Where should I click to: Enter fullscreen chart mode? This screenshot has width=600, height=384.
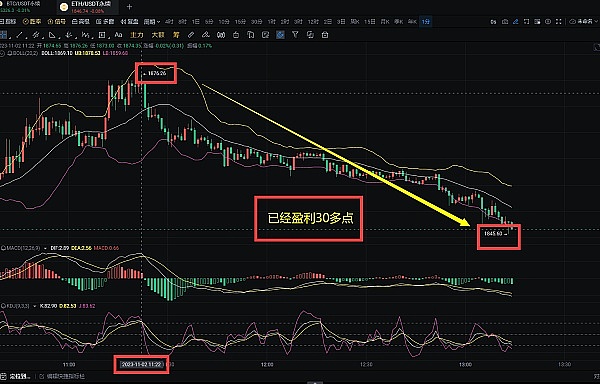click(x=559, y=22)
